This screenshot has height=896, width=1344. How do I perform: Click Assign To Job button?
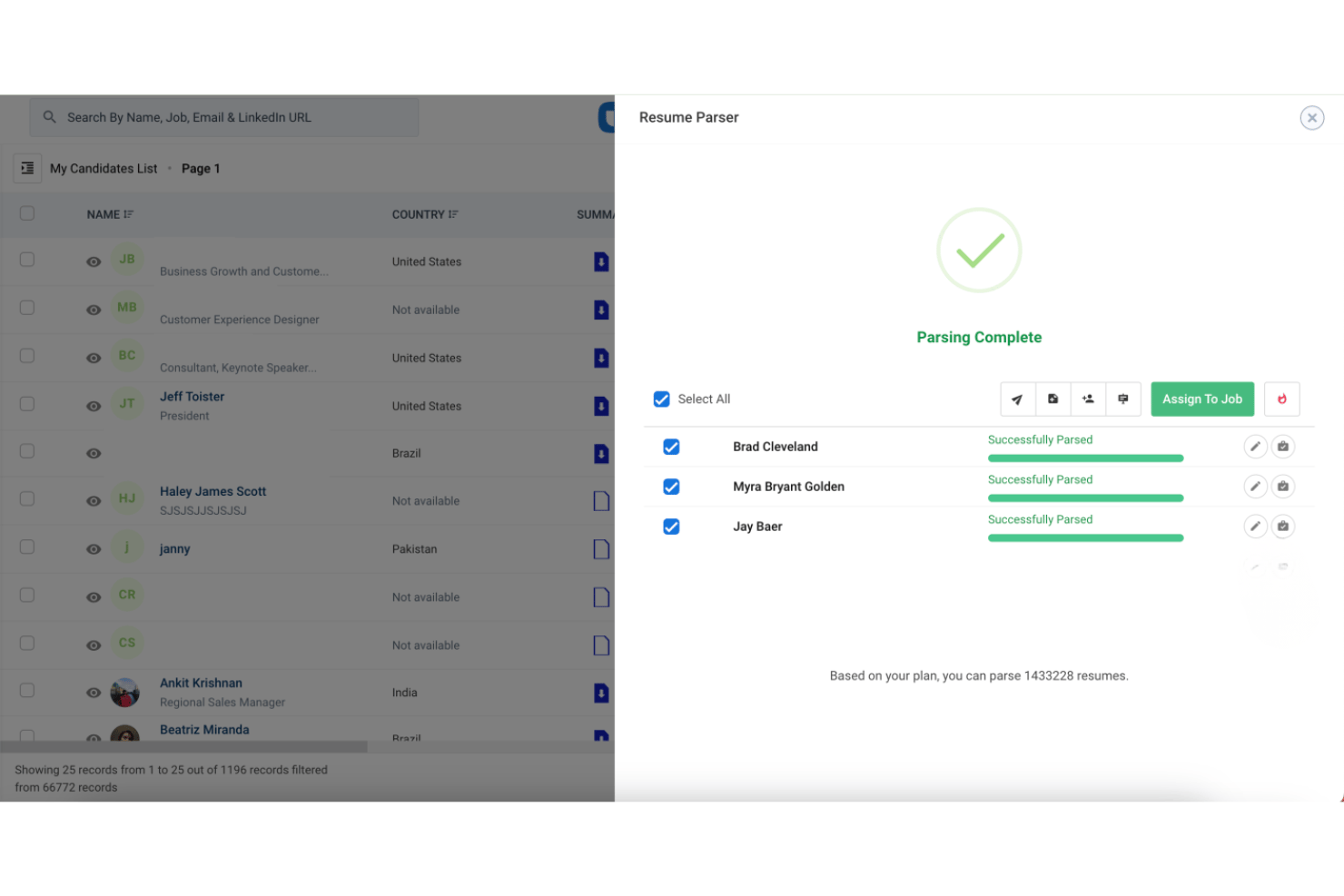click(x=1202, y=399)
